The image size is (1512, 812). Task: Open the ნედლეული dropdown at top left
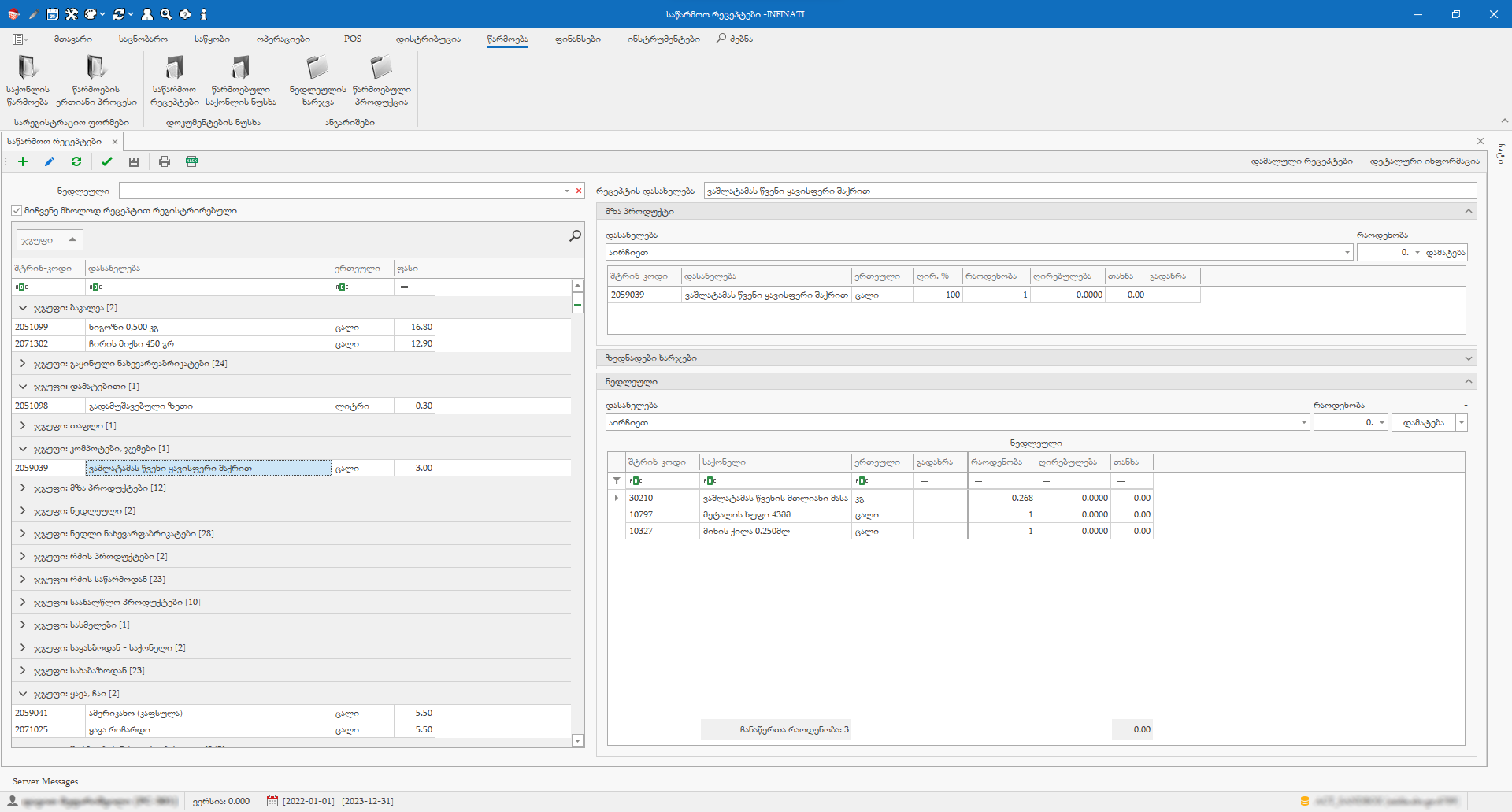(x=566, y=191)
